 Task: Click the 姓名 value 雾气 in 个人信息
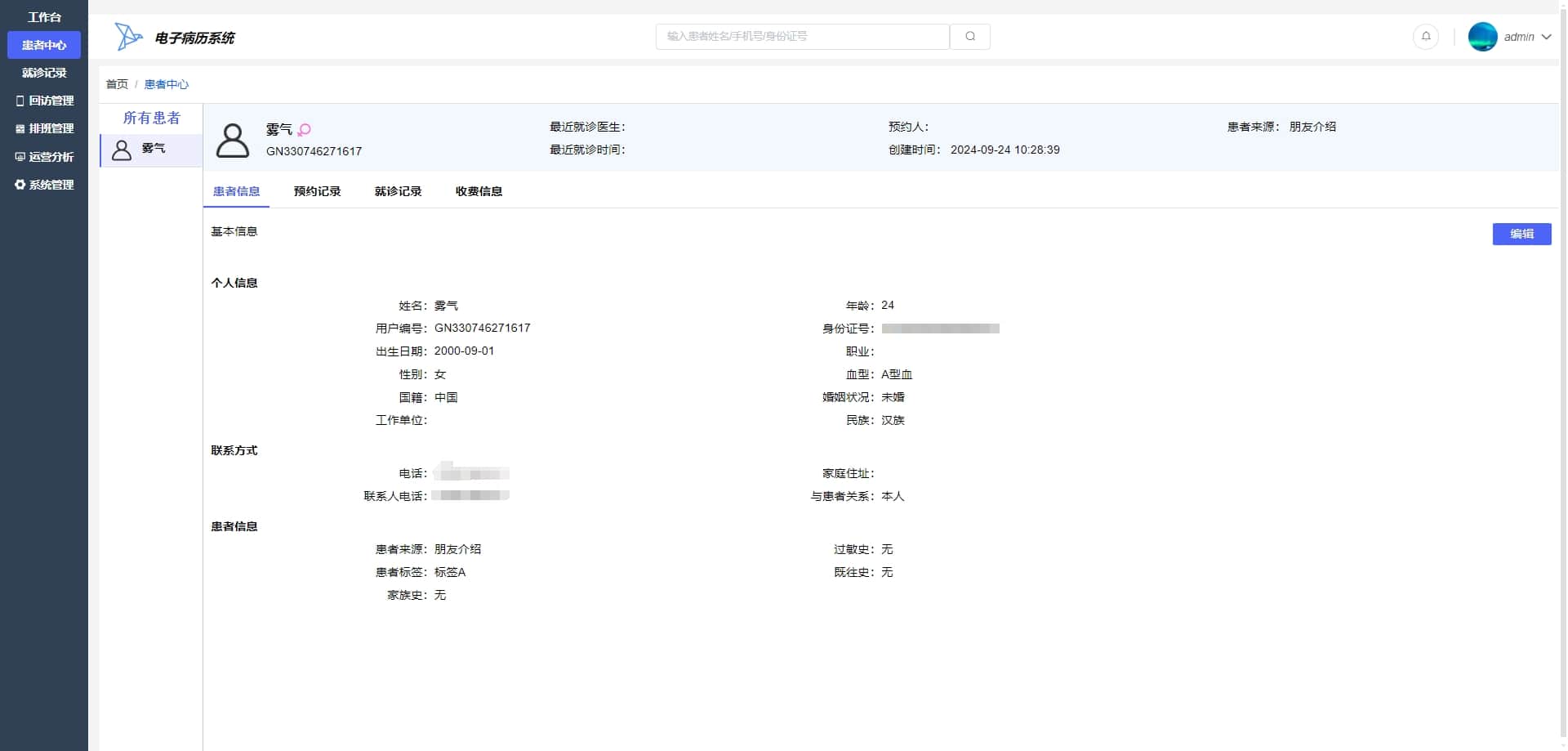point(446,306)
